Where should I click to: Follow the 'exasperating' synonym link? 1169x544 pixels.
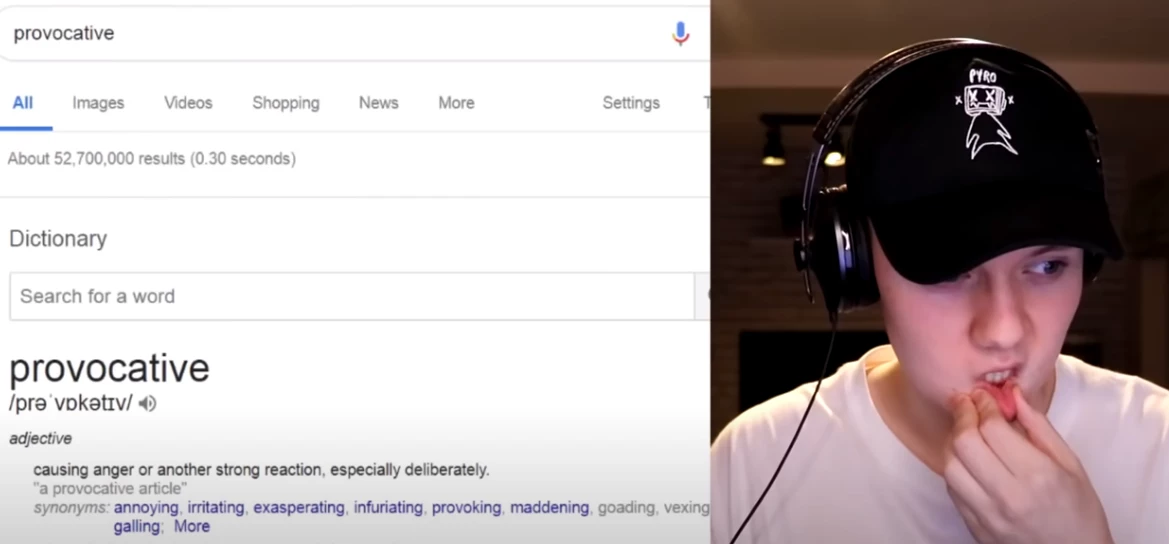click(x=299, y=508)
